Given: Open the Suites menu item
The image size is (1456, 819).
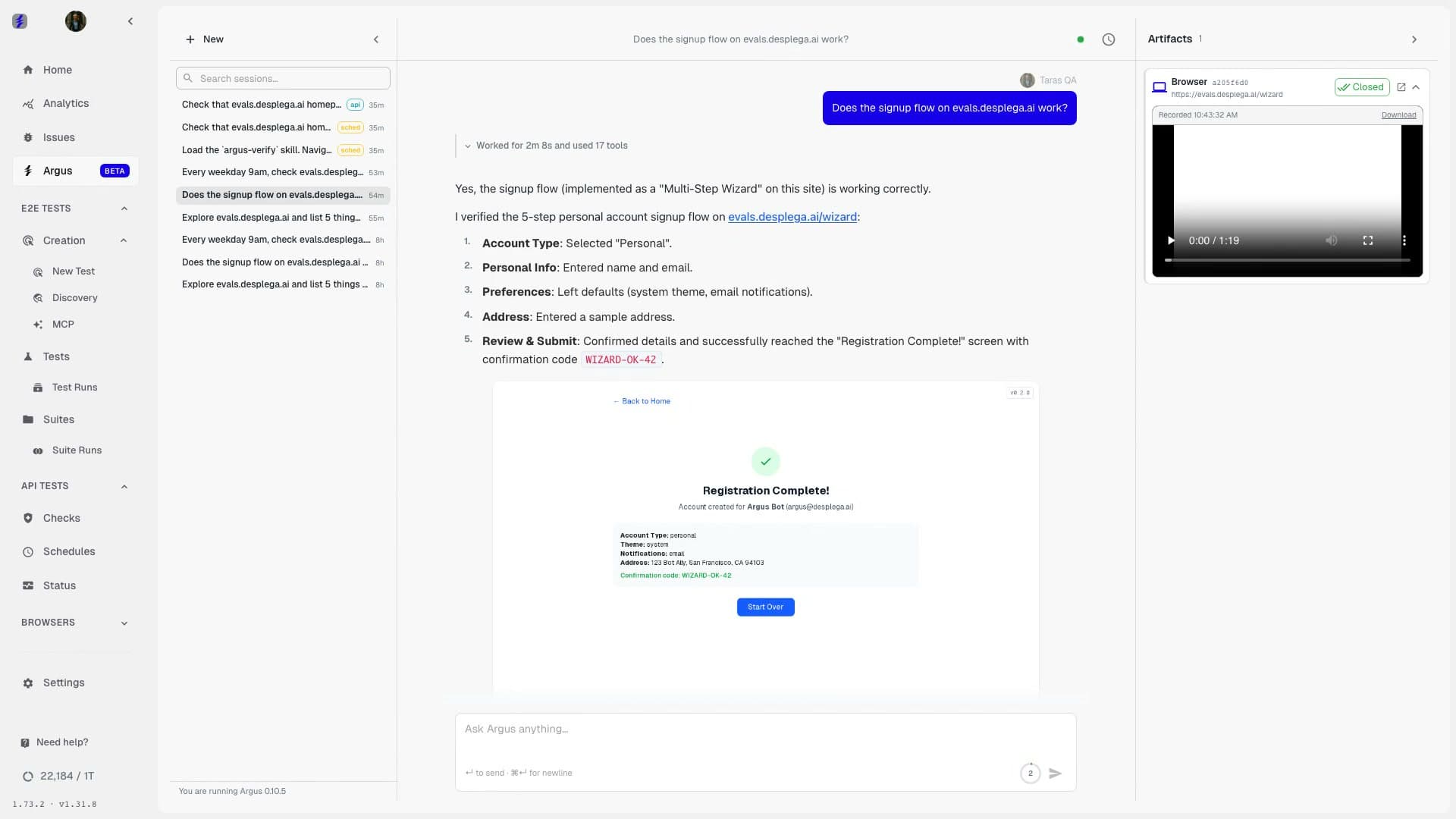Looking at the screenshot, I should tap(58, 419).
